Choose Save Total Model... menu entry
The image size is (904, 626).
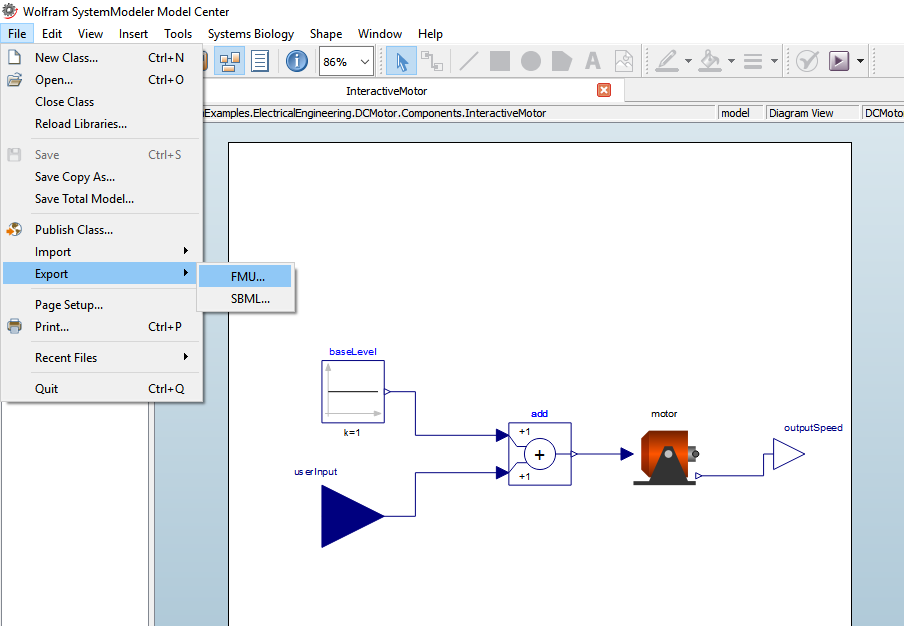[102, 199]
